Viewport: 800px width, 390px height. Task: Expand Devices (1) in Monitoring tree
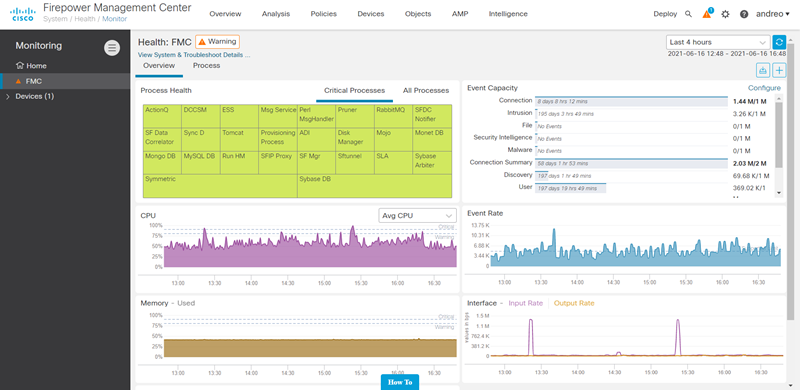[x=8, y=96]
